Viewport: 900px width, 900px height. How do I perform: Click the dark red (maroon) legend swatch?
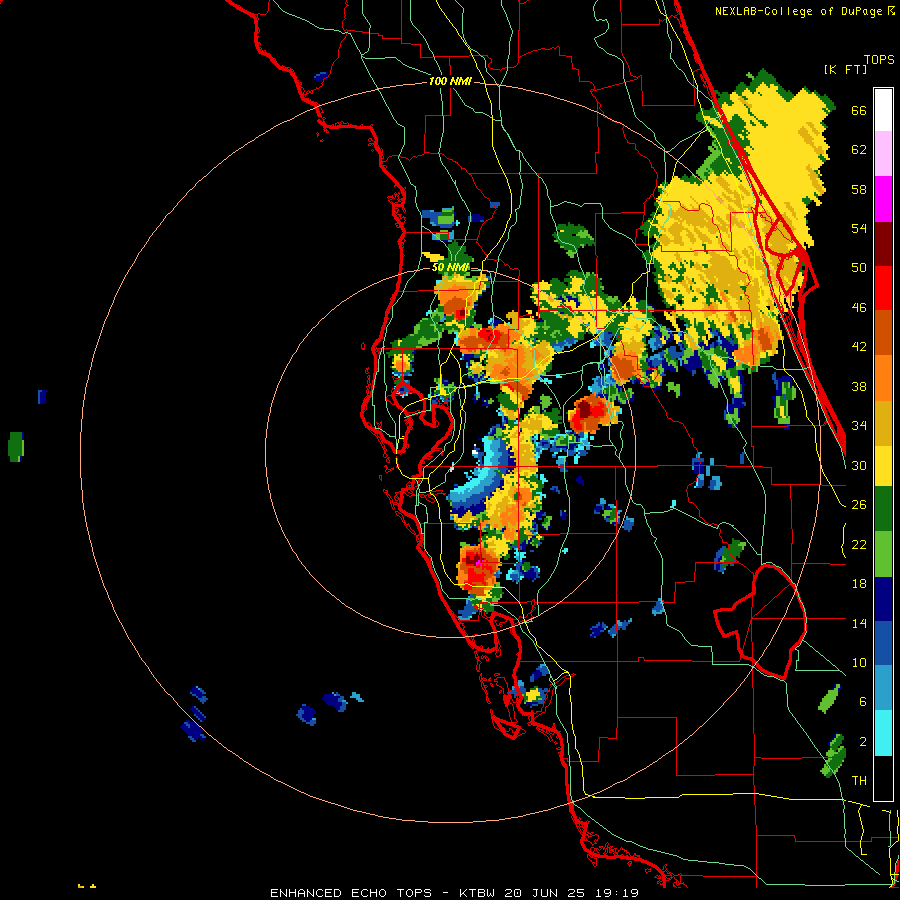pyautogui.click(x=883, y=243)
